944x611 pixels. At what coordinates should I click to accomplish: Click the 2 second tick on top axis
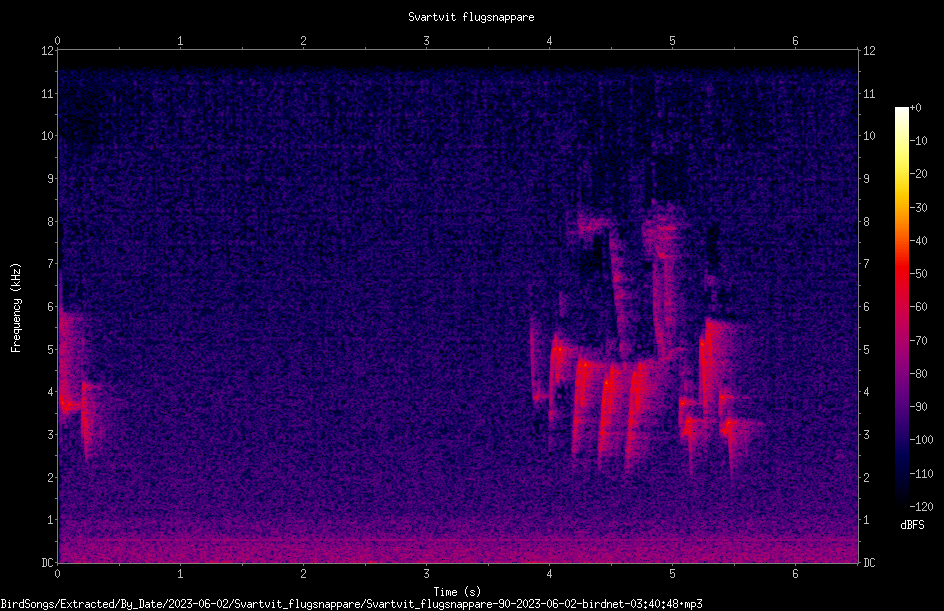[303, 41]
